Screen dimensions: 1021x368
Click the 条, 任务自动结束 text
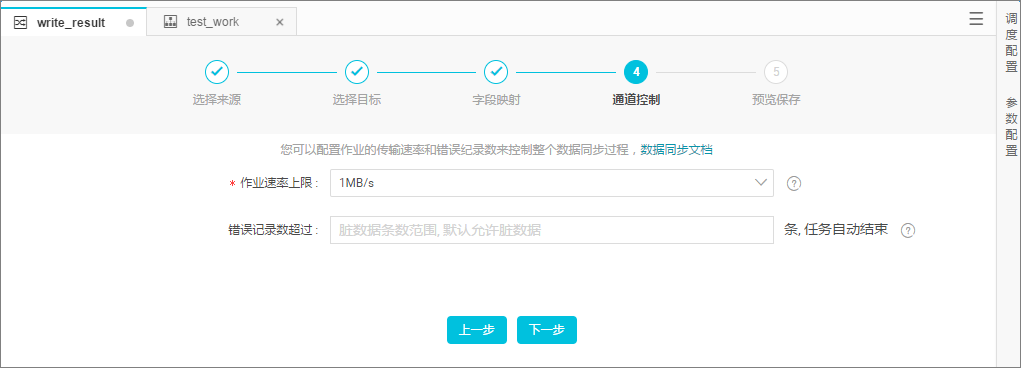click(836, 230)
